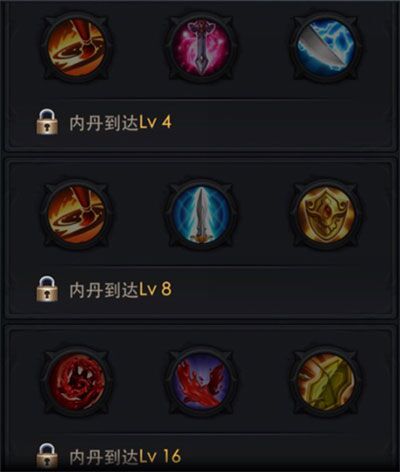Select the 内丹到达 label in the Lv 8 row
Screen dimensions: 400x472
(104, 289)
